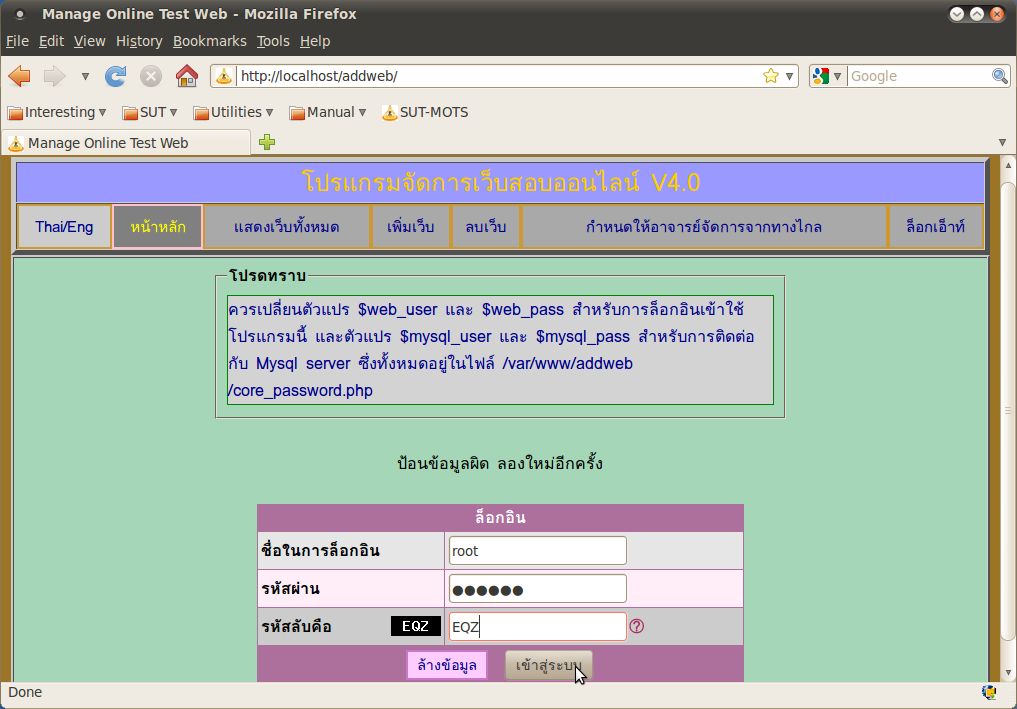Click the ล็อกอิน form header

[500, 518]
